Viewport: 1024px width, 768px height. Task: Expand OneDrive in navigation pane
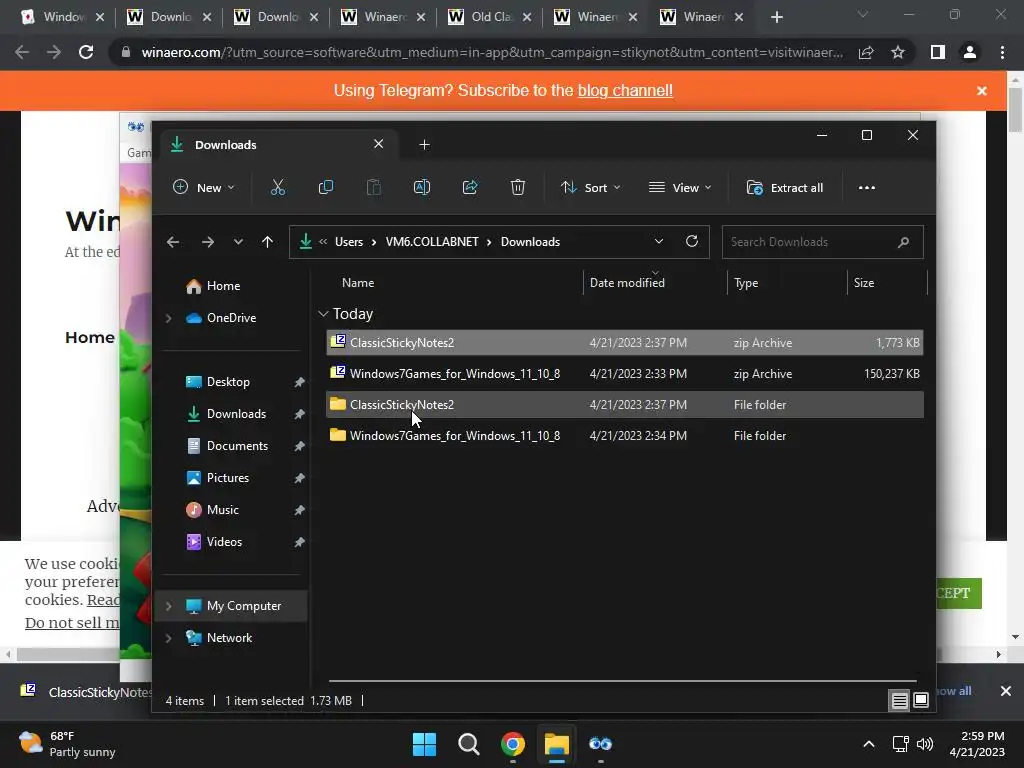pos(168,318)
